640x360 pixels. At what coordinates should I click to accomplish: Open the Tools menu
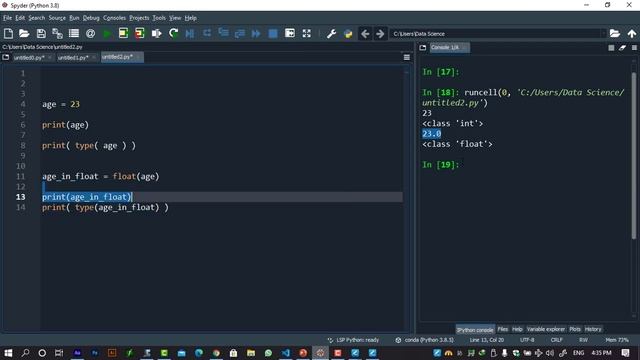[x=159, y=18]
